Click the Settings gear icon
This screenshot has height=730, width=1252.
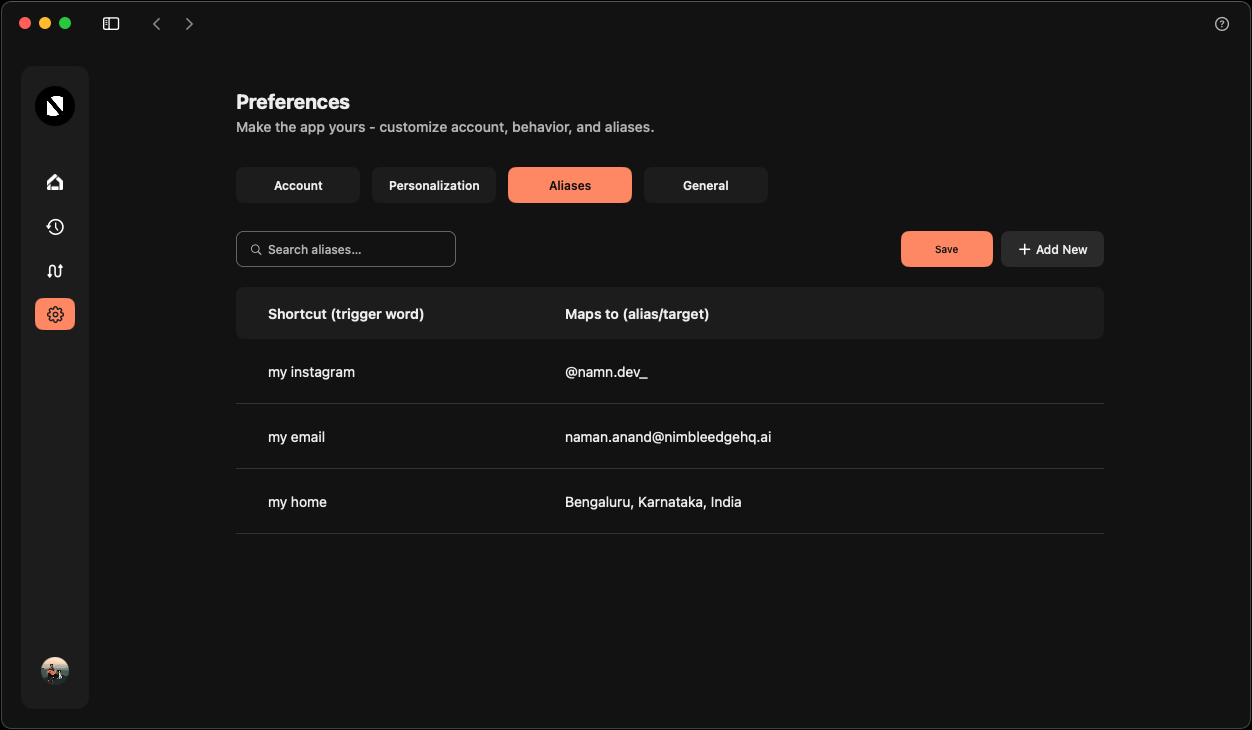pyautogui.click(x=55, y=314)
